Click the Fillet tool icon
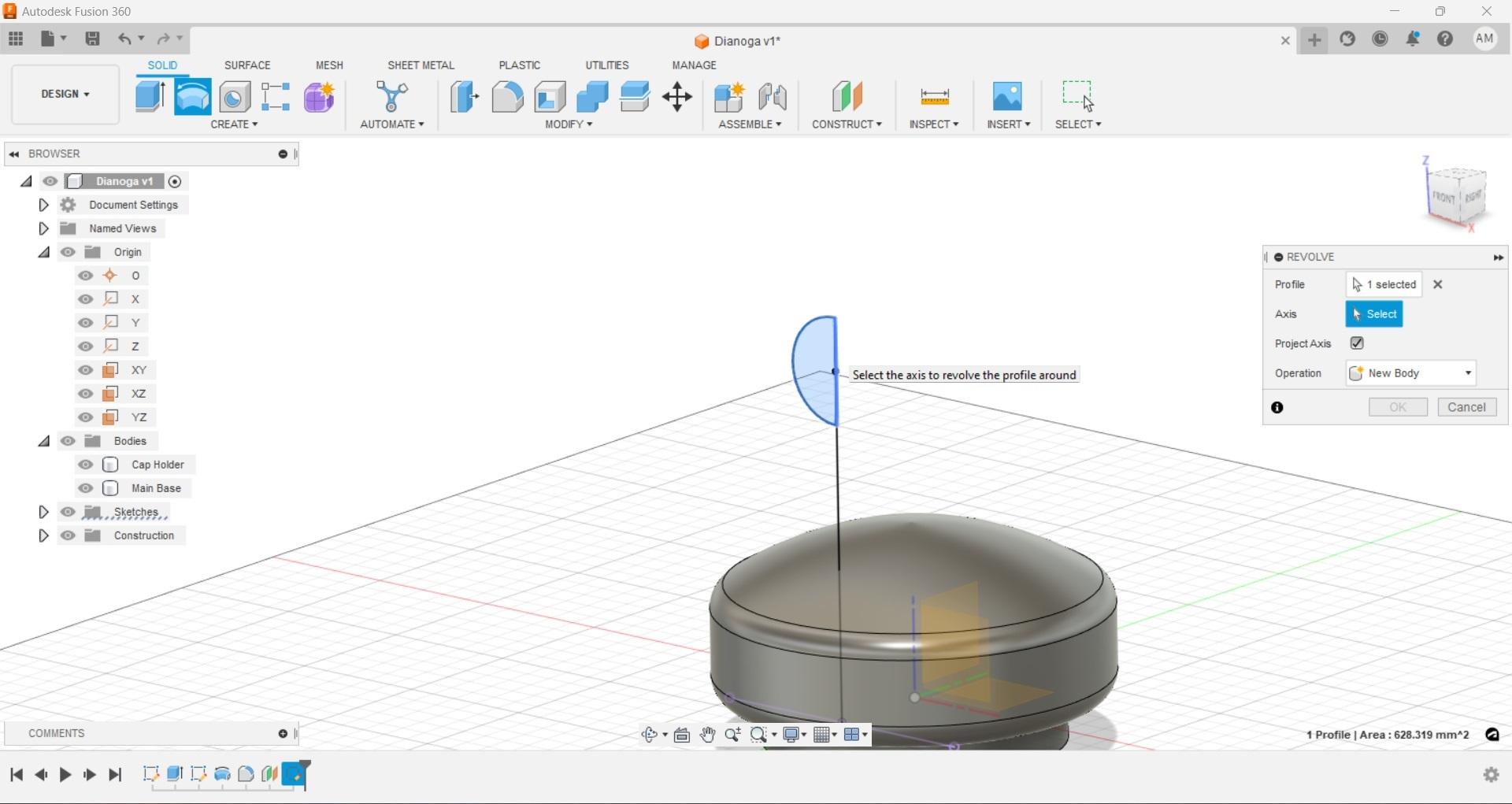Screen dimensions: 1512x804 click(x=507, y=97)
